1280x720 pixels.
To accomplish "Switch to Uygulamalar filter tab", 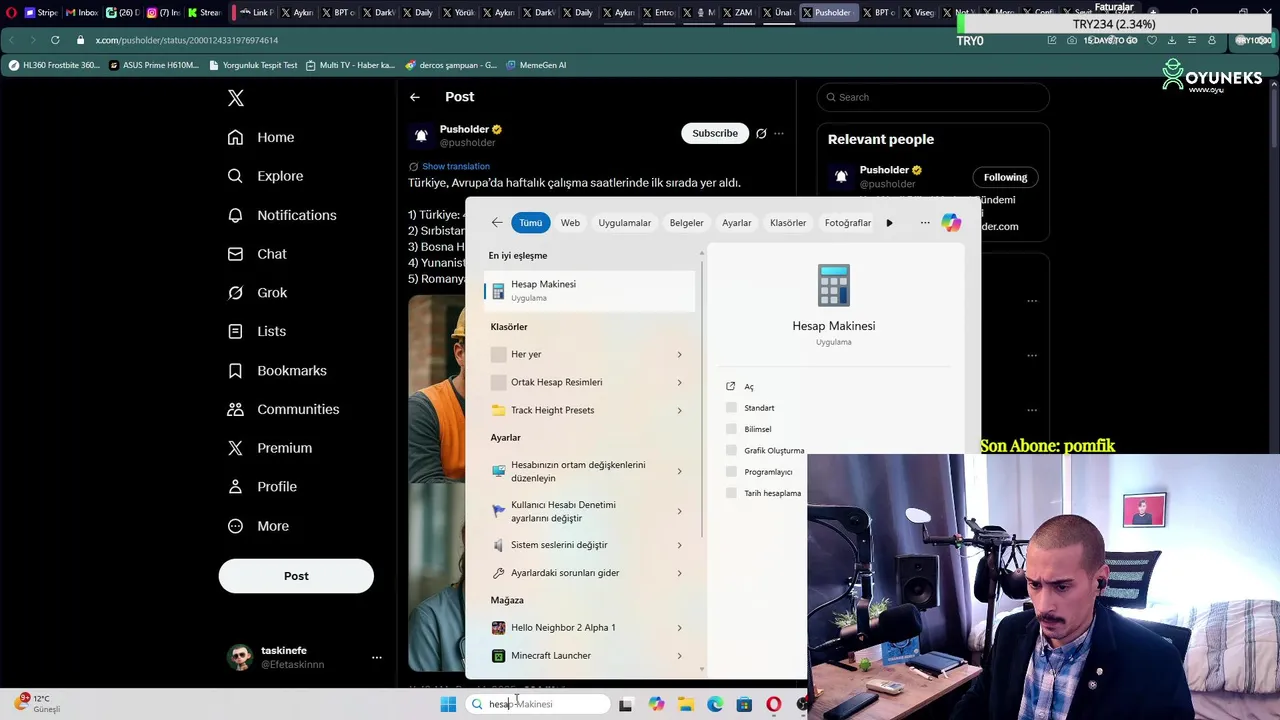I will (x=624, y=223).
